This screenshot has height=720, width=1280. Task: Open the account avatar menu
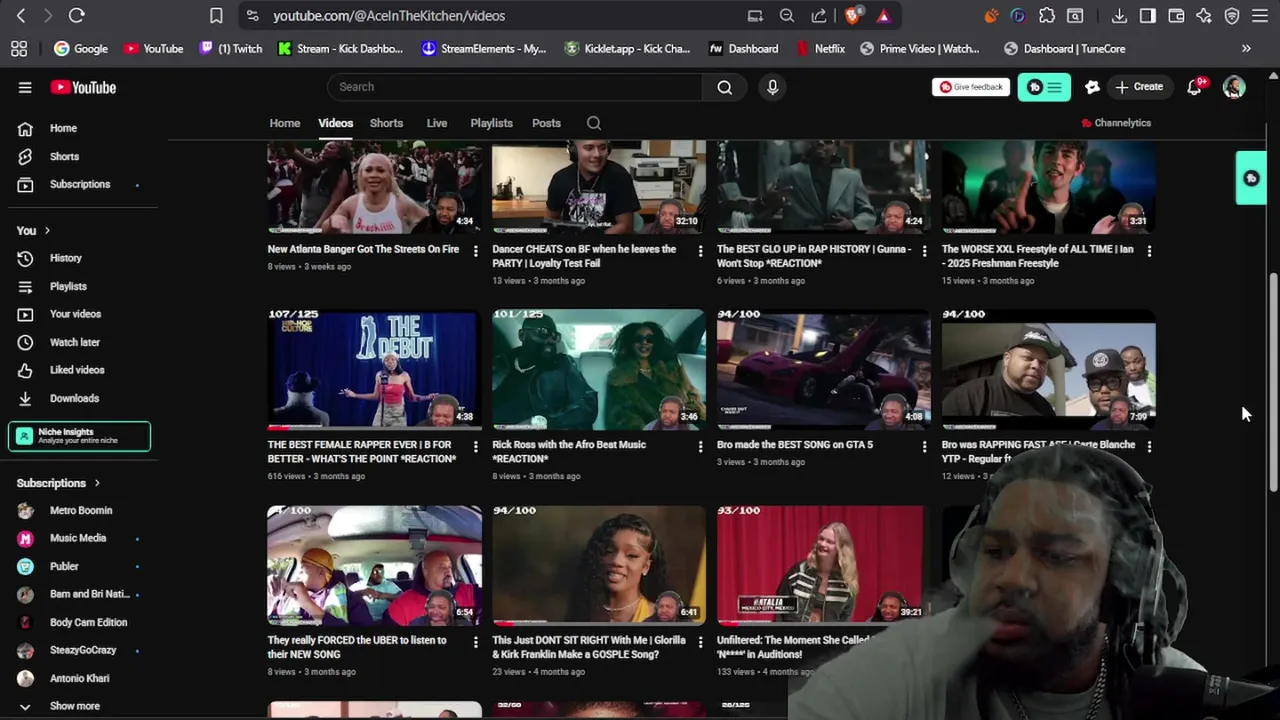click(1234, 87)
